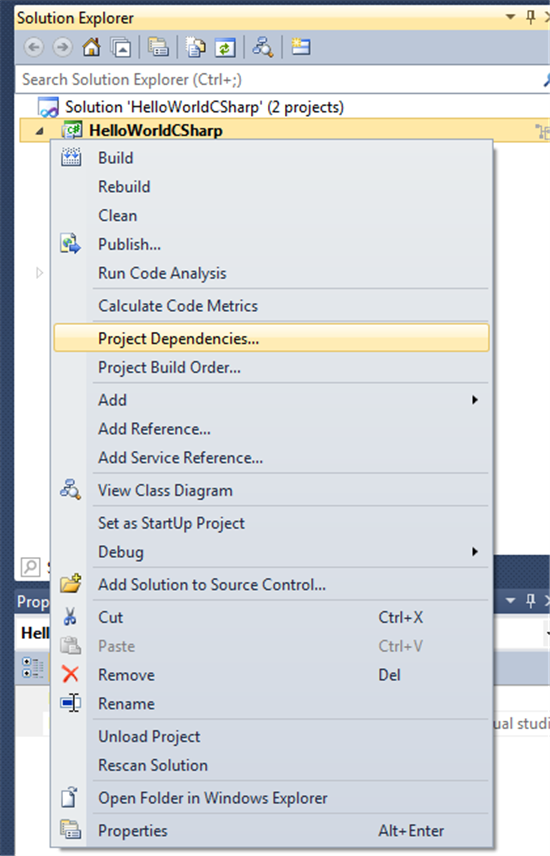This screenshot has height=856, width=550.
Task: Click the Home icon in Solution Explorer toolbar
Action: pyautogui.click(x=91, y=47)
